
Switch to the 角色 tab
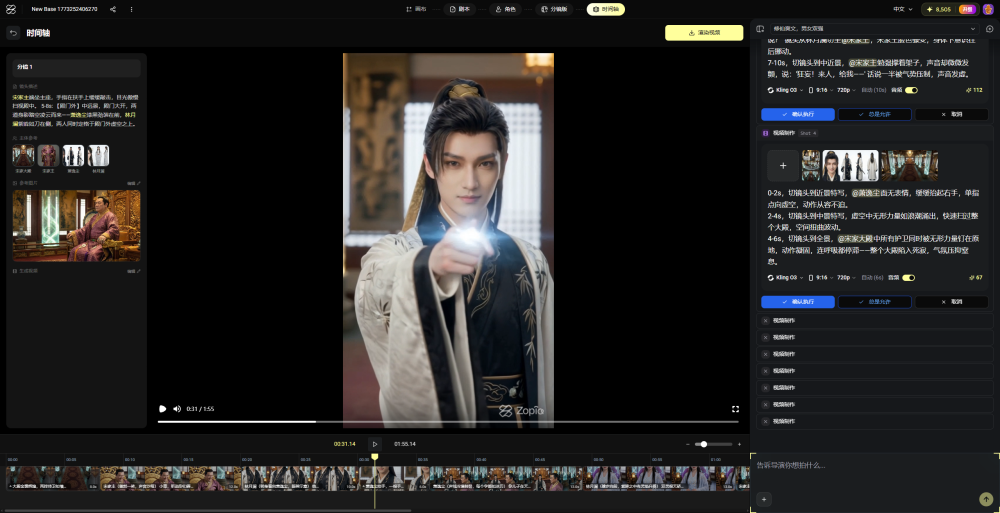click(505, 10)
